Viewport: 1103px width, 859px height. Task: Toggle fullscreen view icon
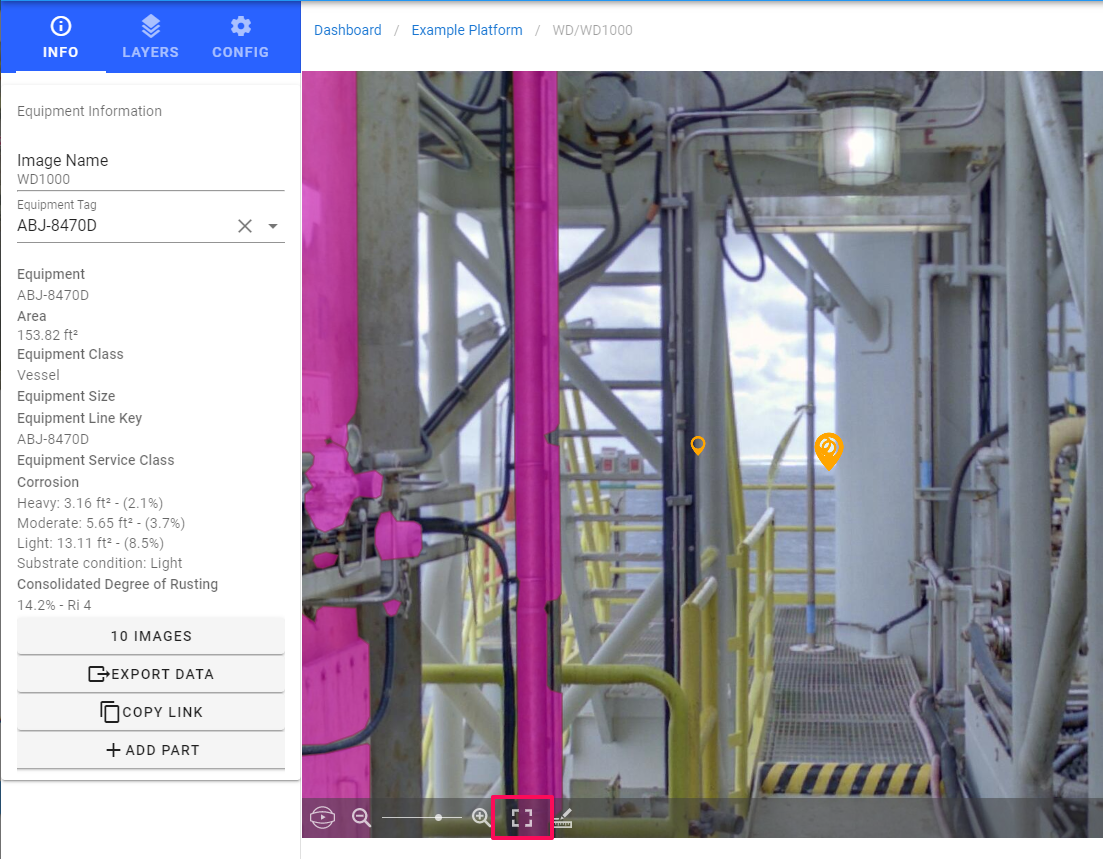[x=522, y=818]
